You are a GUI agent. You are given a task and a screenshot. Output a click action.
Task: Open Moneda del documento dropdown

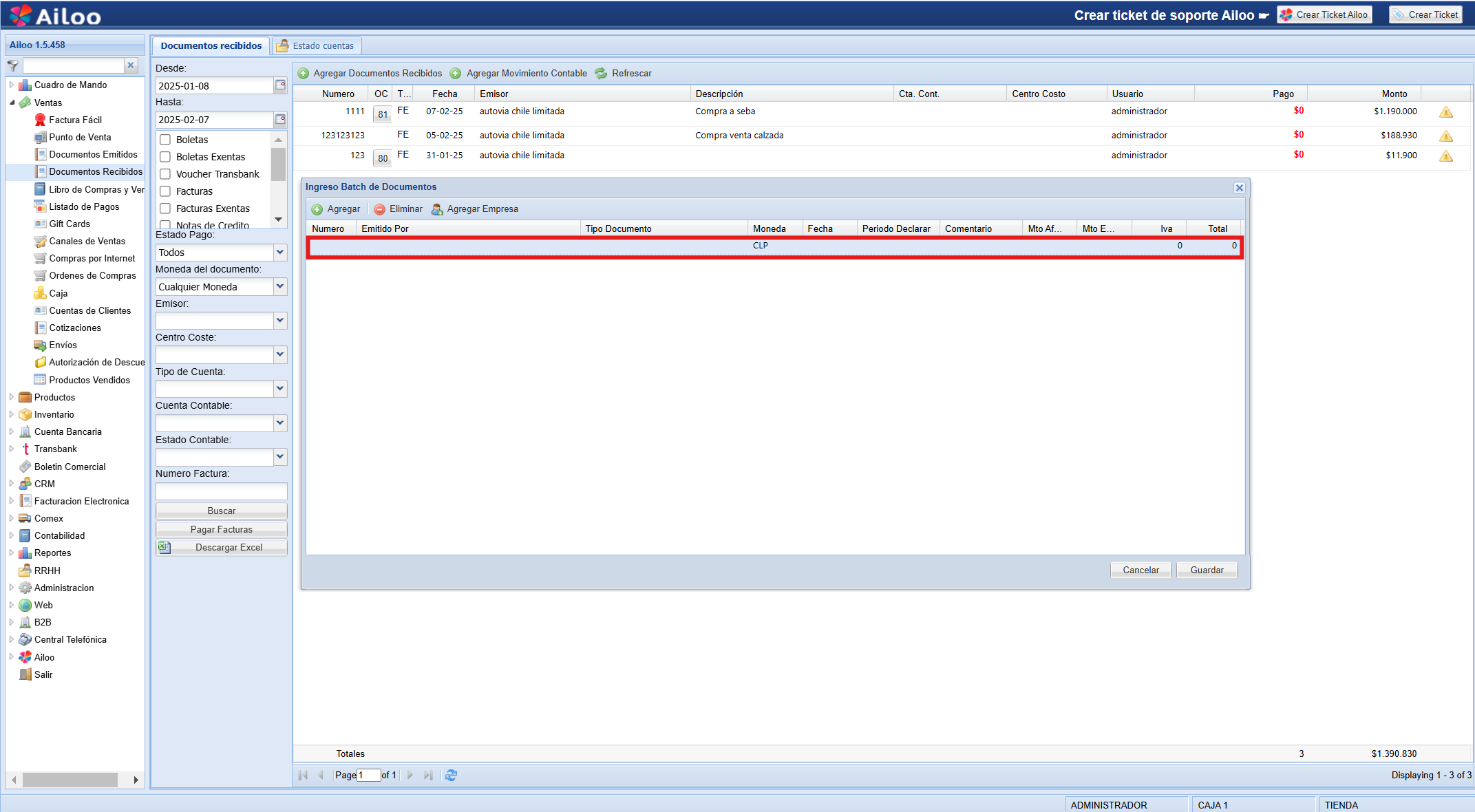(x=280, y=287)
